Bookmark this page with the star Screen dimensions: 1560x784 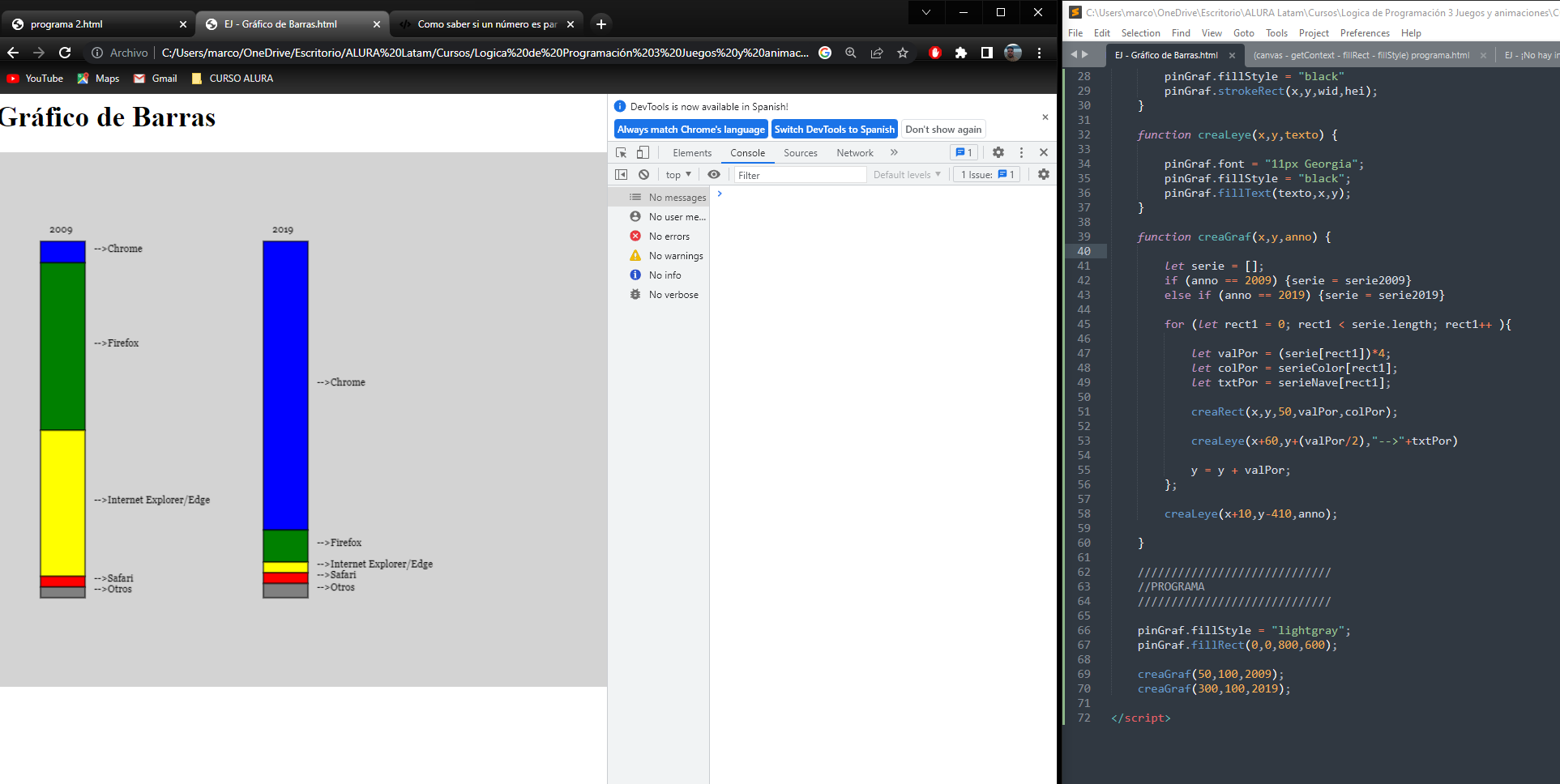pos(903,53)
